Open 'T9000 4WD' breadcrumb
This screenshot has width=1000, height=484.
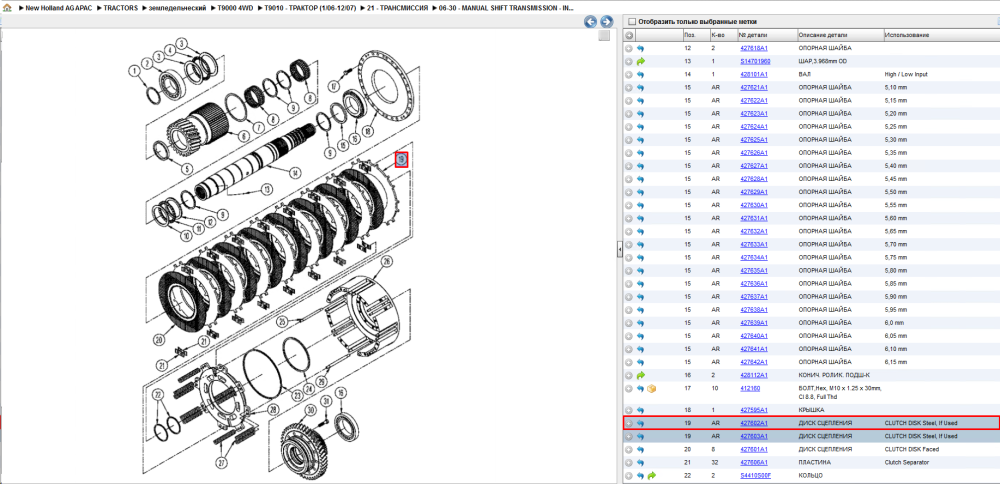pyautogui.click(x=236, y=8)
